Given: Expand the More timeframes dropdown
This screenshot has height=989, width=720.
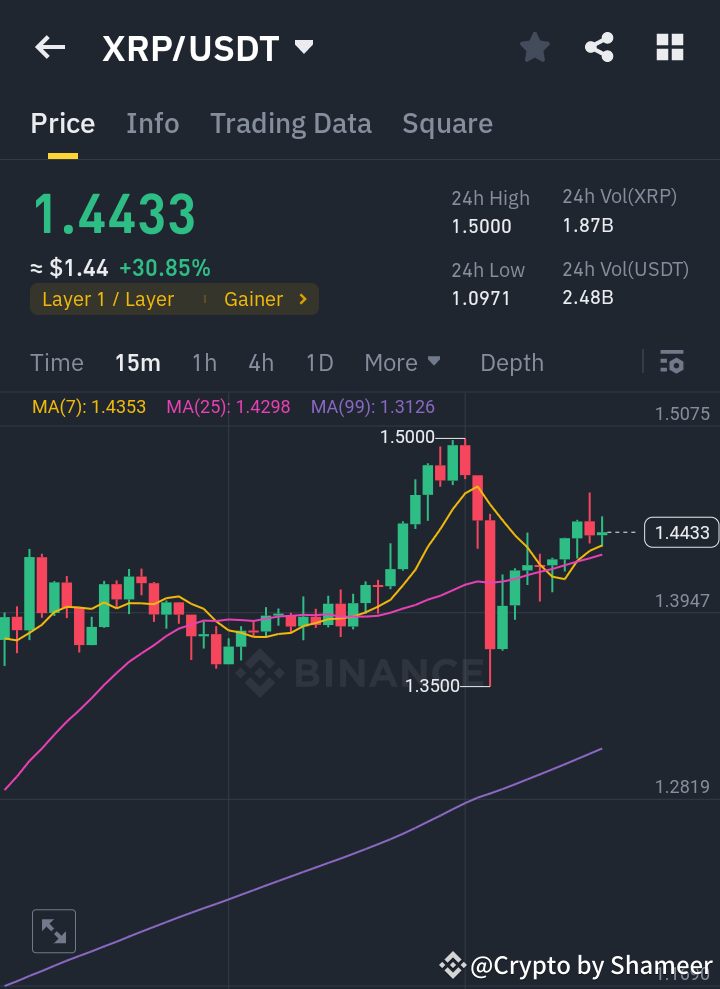Looking at the screenshot, I should click(x=403, y=362).
